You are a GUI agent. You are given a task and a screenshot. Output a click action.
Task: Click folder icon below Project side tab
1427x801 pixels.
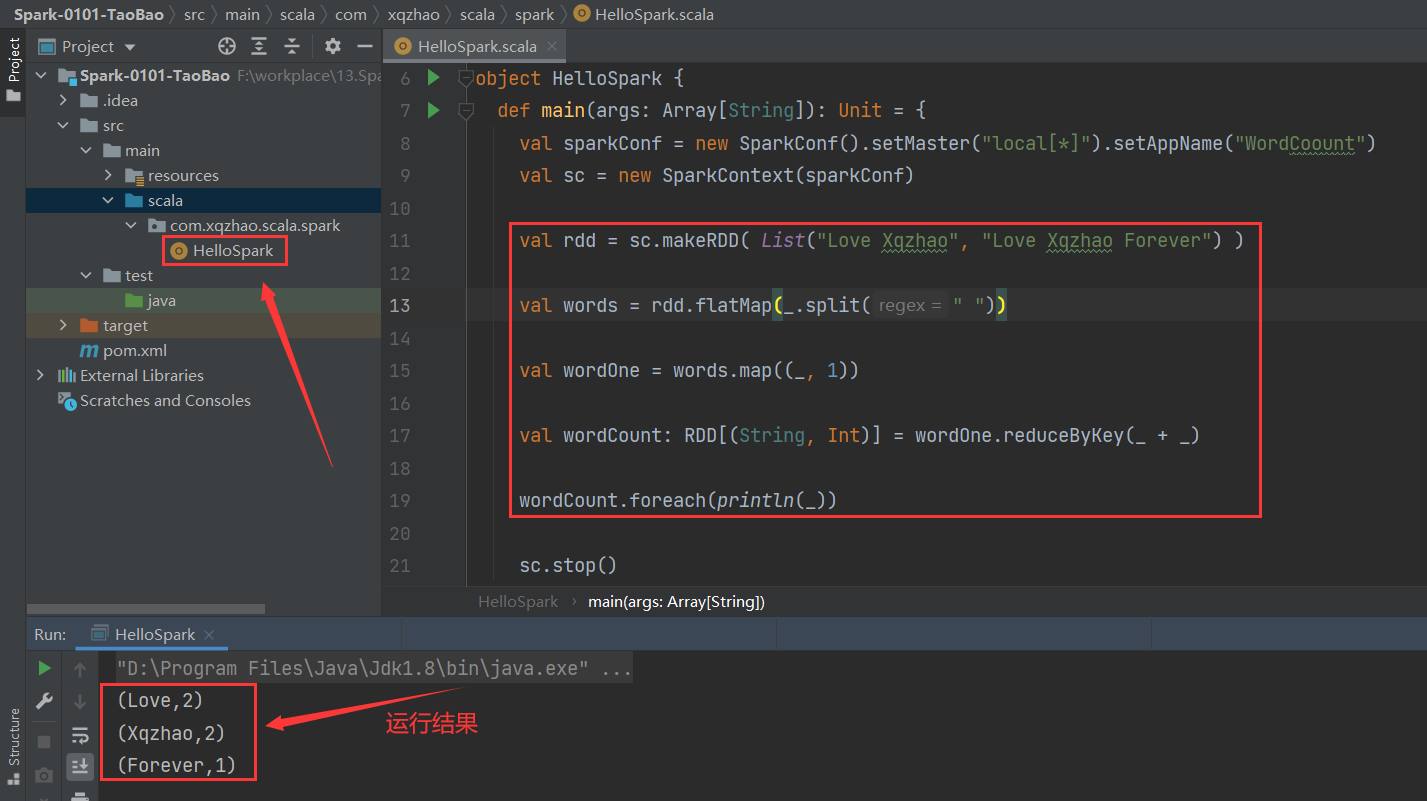13,96
